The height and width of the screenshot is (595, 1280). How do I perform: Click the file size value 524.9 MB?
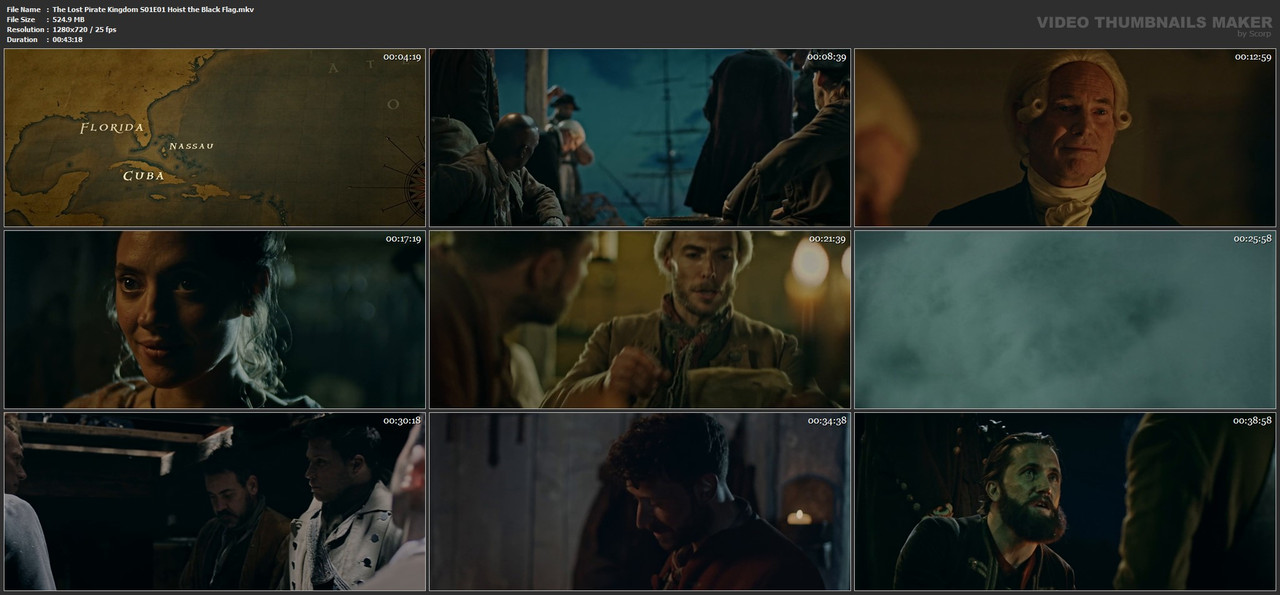(68, 19)
